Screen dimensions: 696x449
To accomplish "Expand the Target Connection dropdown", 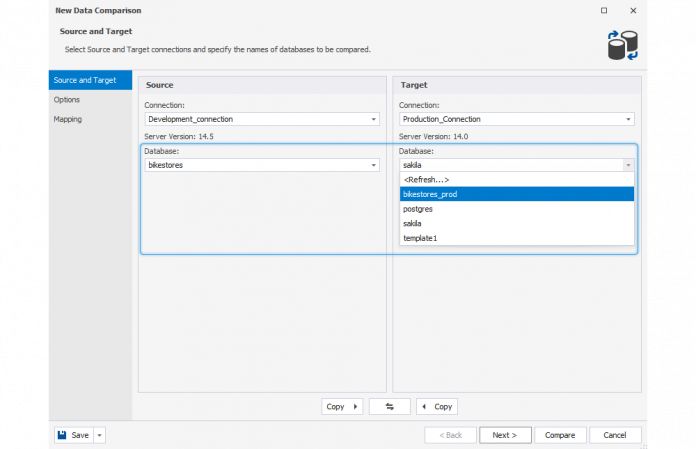I will coord(628,119).
